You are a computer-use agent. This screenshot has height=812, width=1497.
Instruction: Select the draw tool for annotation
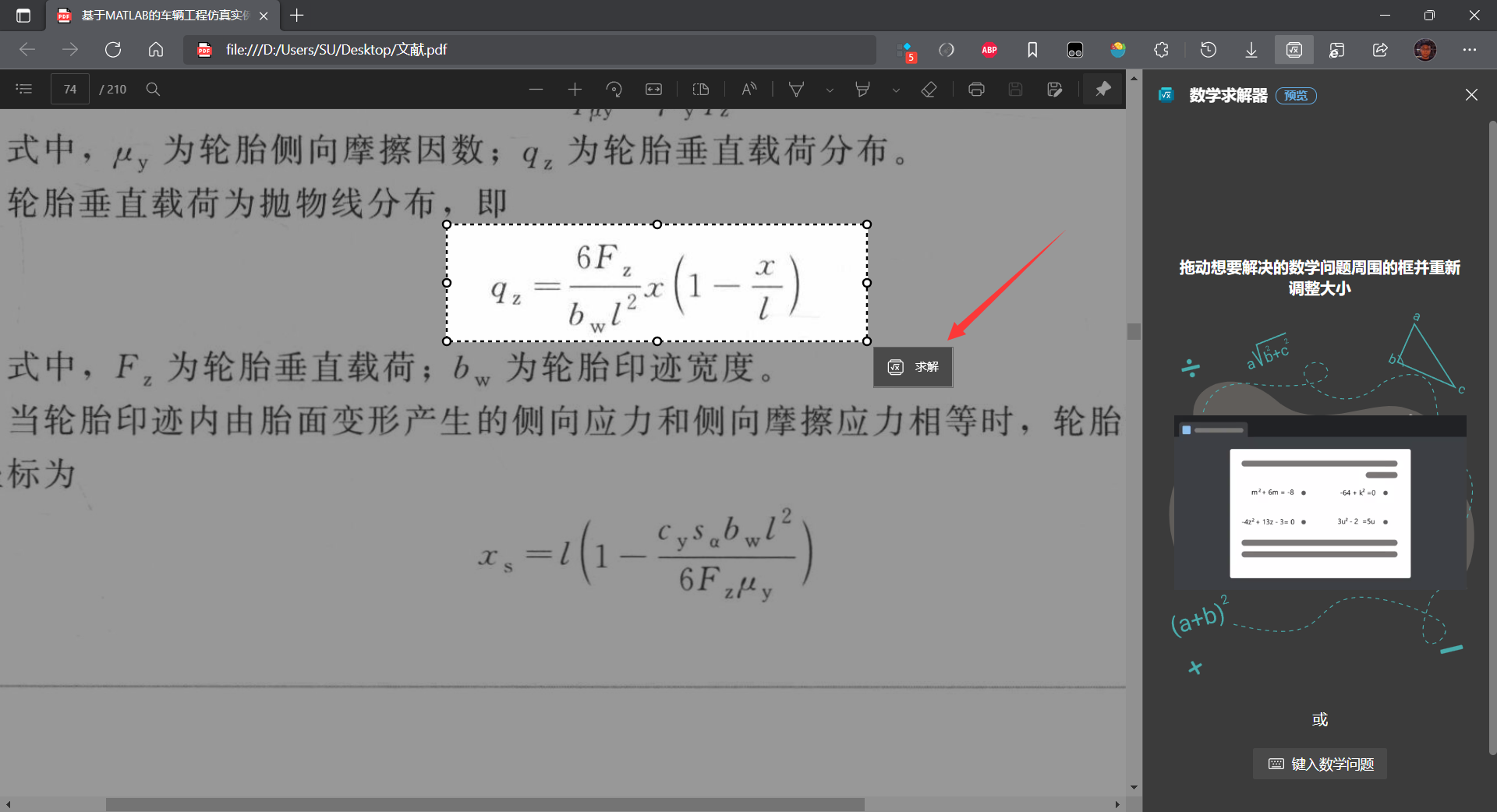tap(796, 89)
